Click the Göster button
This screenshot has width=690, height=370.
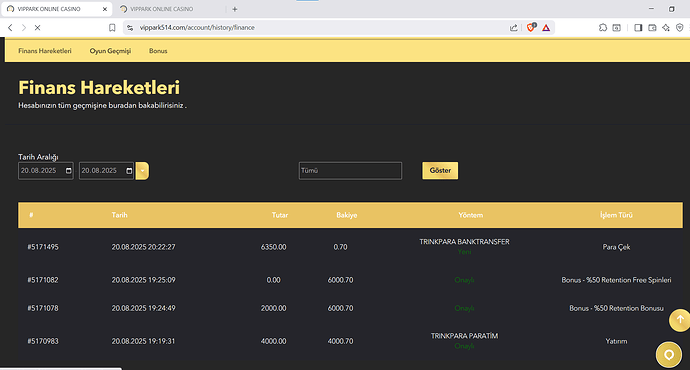click(440, 171)
